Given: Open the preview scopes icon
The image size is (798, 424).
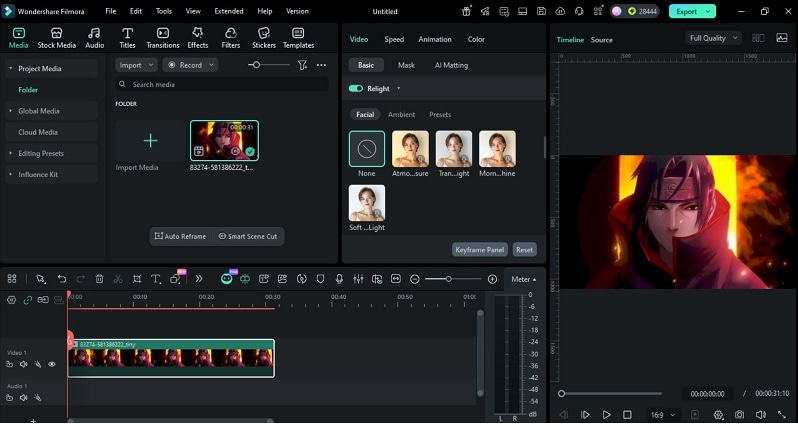Looking at the screenshot, I should 782,38.
